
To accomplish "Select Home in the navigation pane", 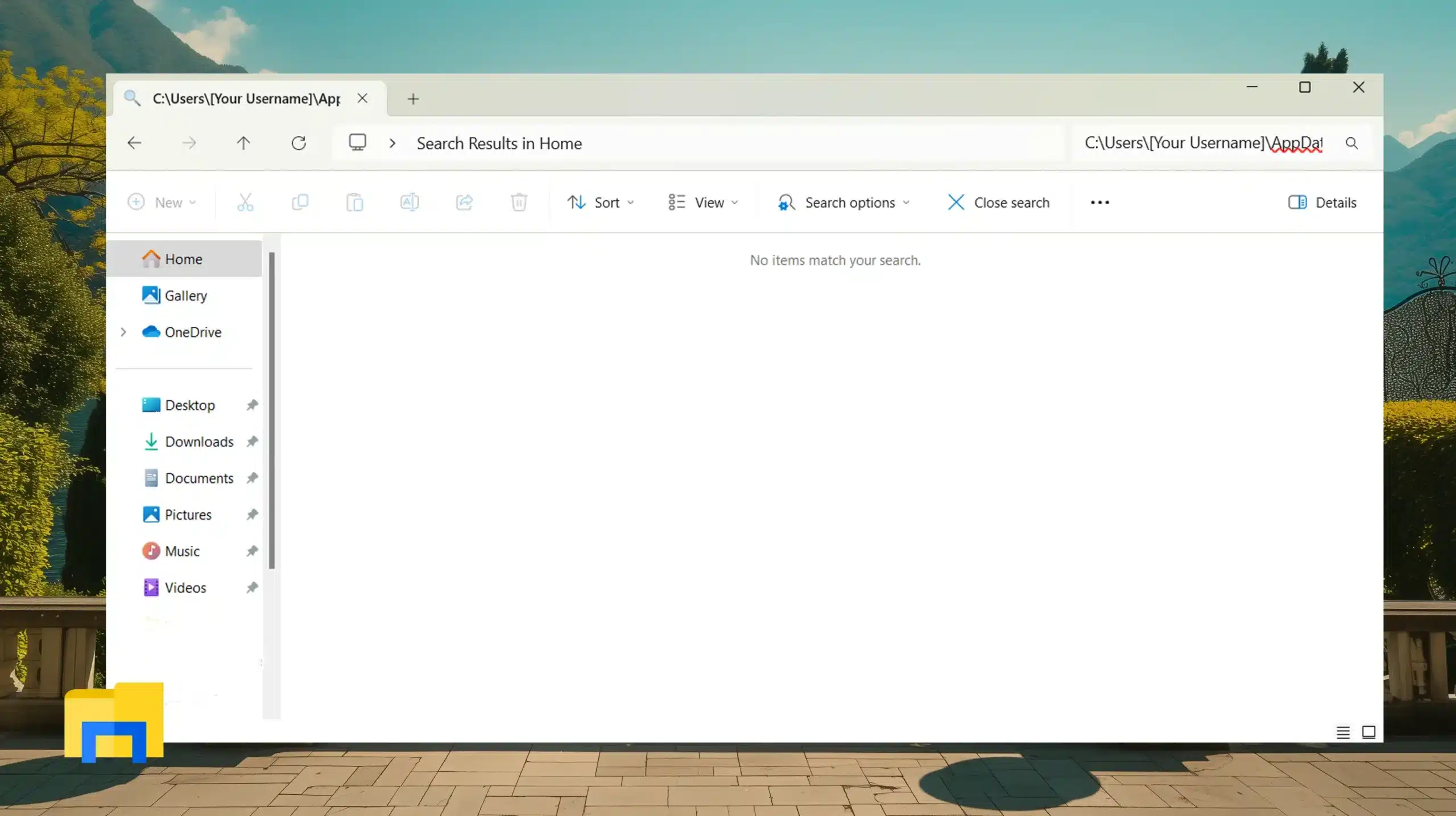I will point(184,259).
